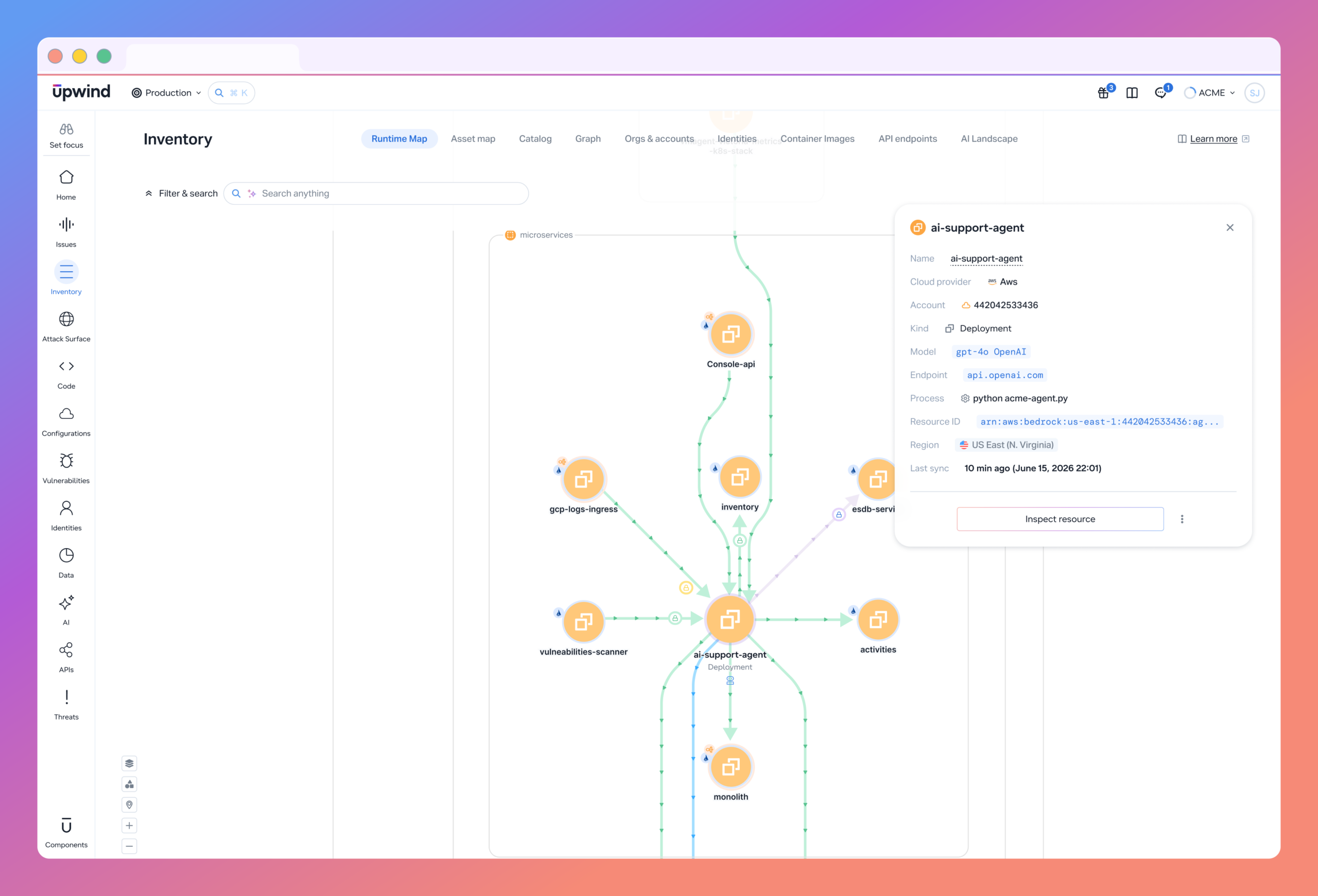Image resolution: width=1318 pixels, height=896 pixels.
Task: Click the gift notifications icon
Action: 1103,93
